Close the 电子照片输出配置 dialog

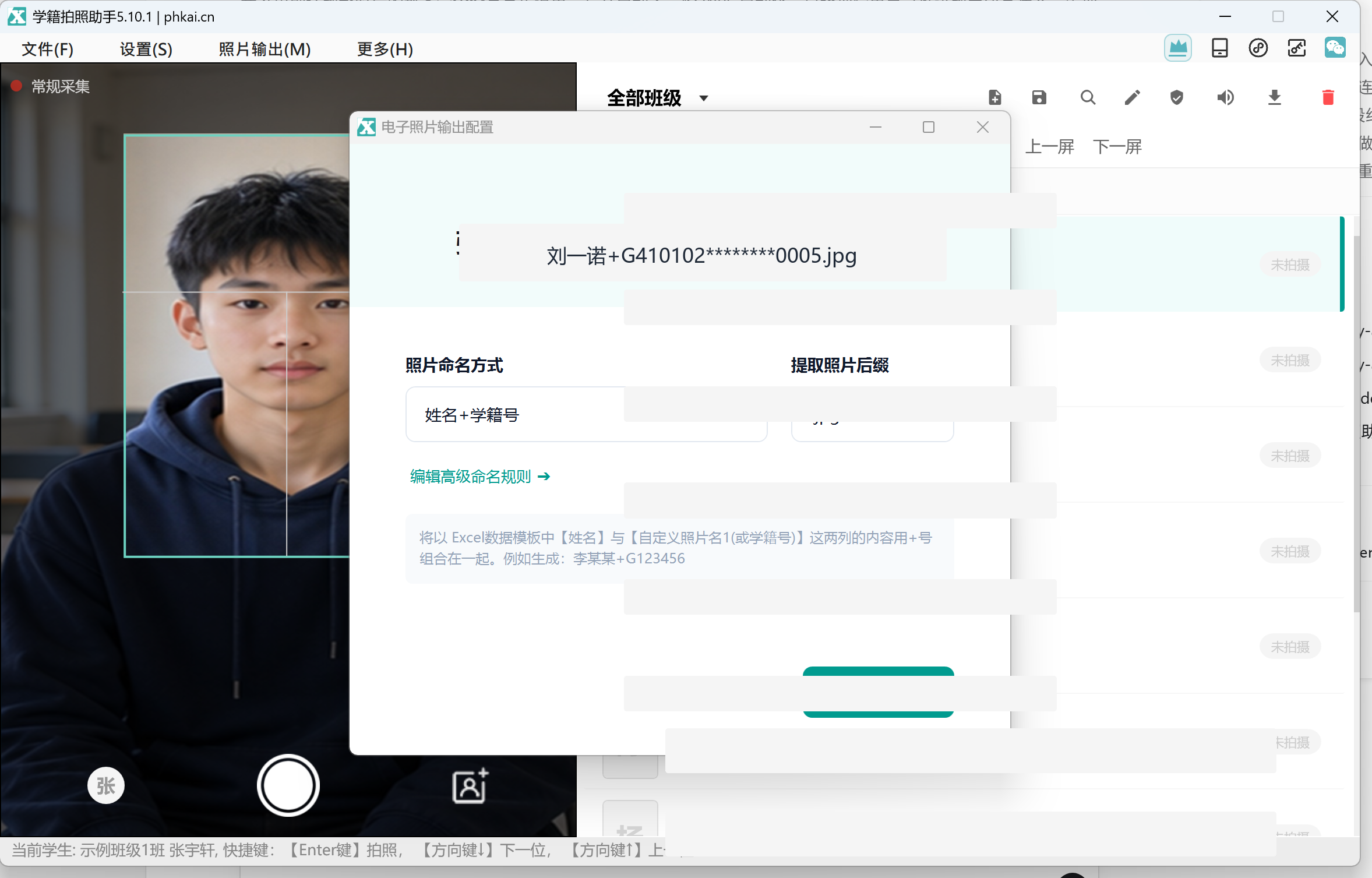983,127
